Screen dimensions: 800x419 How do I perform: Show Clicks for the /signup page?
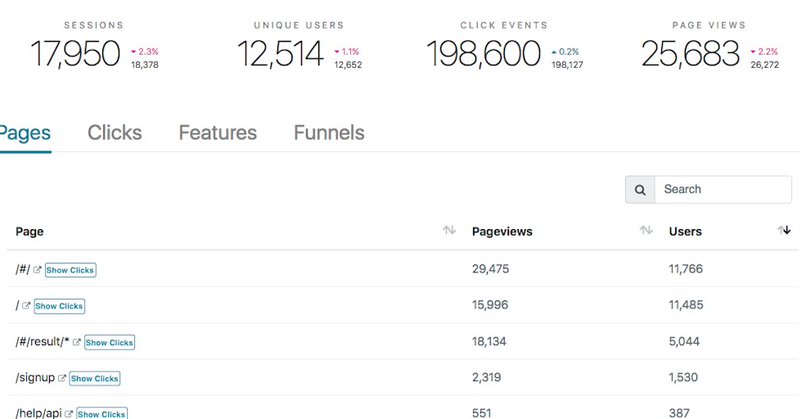(x=95, y=379)
